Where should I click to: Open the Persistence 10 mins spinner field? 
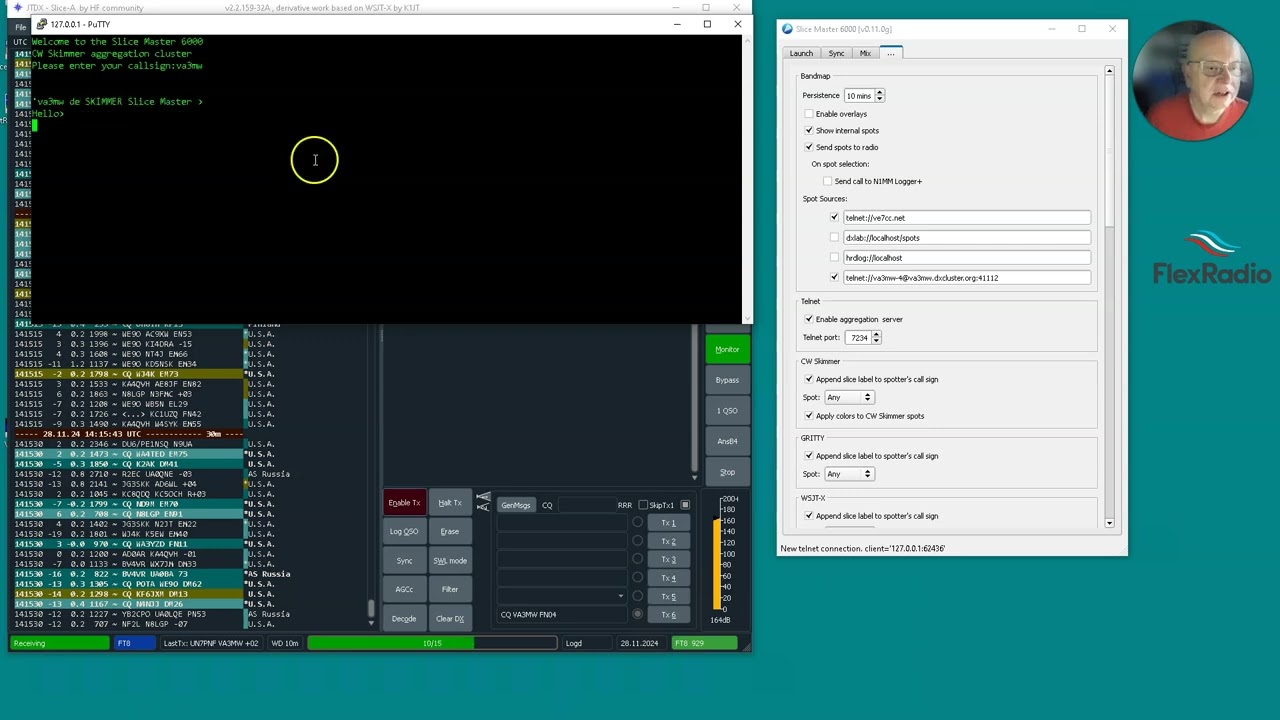859,96
